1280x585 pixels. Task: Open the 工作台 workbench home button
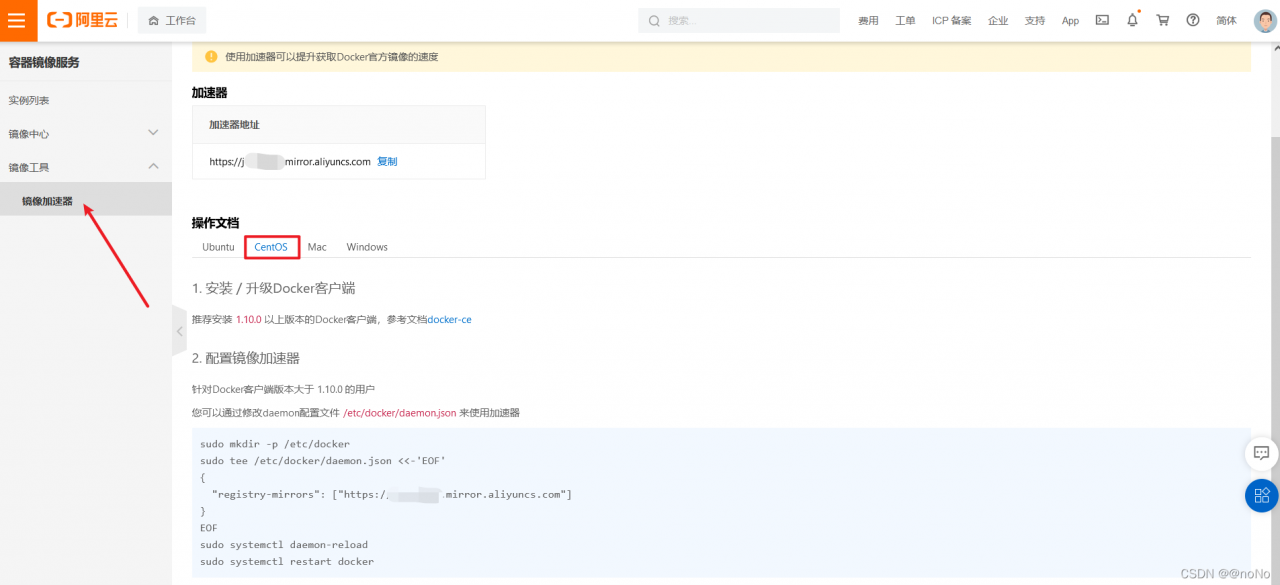172,20
